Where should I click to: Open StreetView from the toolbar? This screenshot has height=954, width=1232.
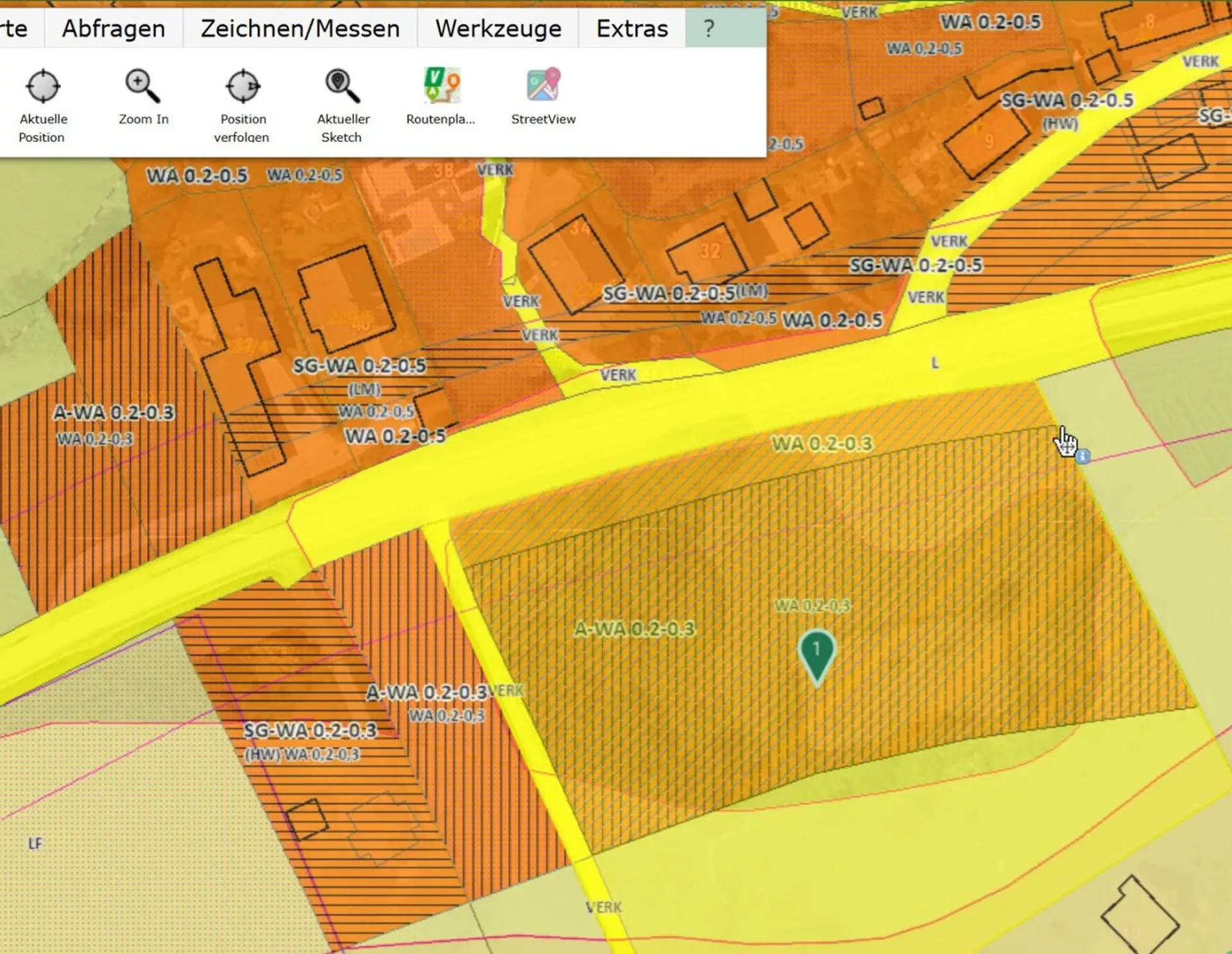(x=543, y=85)
